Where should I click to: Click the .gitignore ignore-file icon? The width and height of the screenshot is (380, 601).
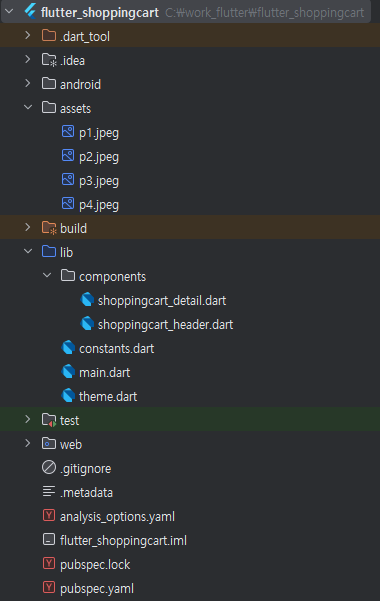click(x=49, y=468)
